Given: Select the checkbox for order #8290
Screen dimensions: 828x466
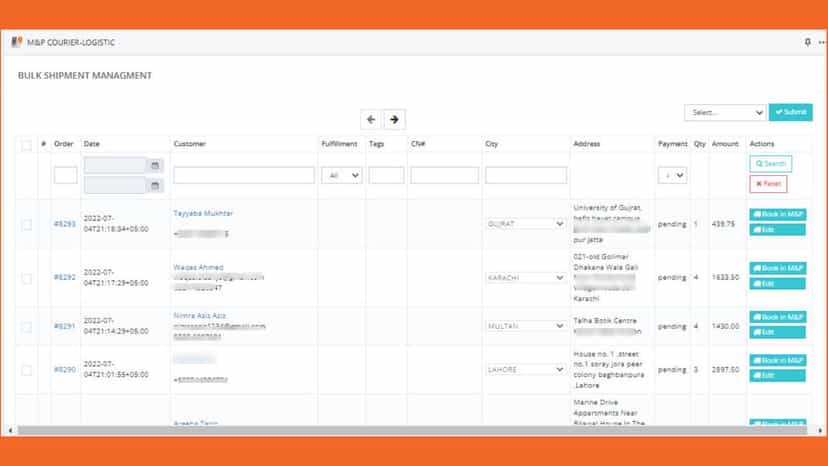Looking at the screenshot, I should tap(26, 370).
